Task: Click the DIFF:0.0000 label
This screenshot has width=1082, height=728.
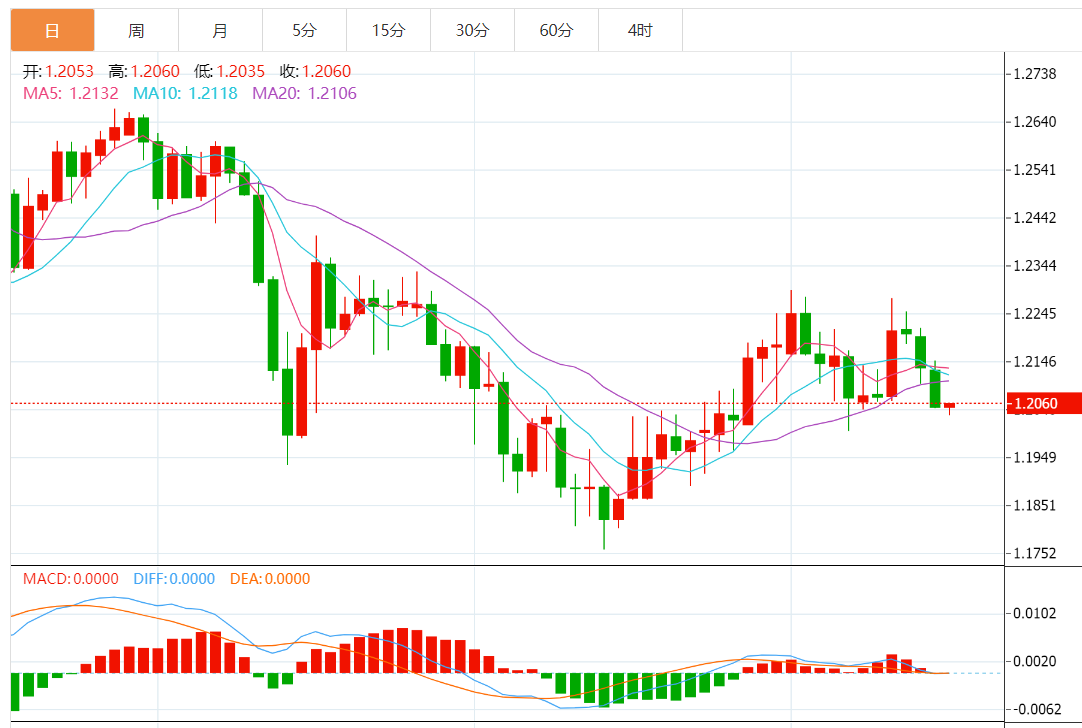Action: 174,579
